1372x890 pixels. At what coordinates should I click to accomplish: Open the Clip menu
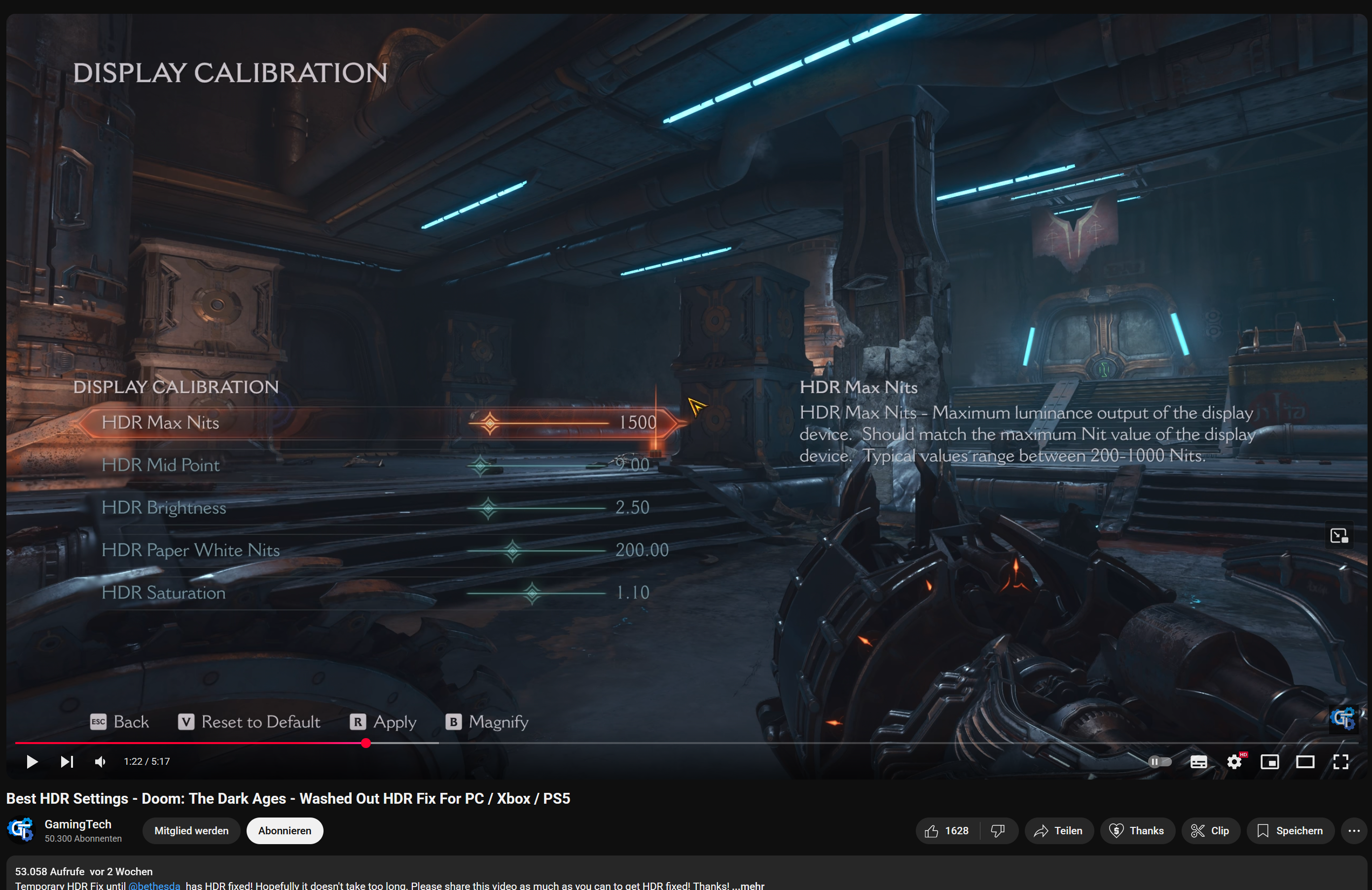coord(1211,831)
